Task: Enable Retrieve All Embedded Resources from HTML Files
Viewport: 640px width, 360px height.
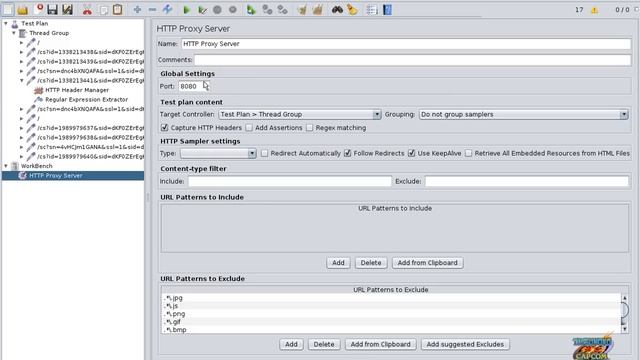Action: coord(469,153)
